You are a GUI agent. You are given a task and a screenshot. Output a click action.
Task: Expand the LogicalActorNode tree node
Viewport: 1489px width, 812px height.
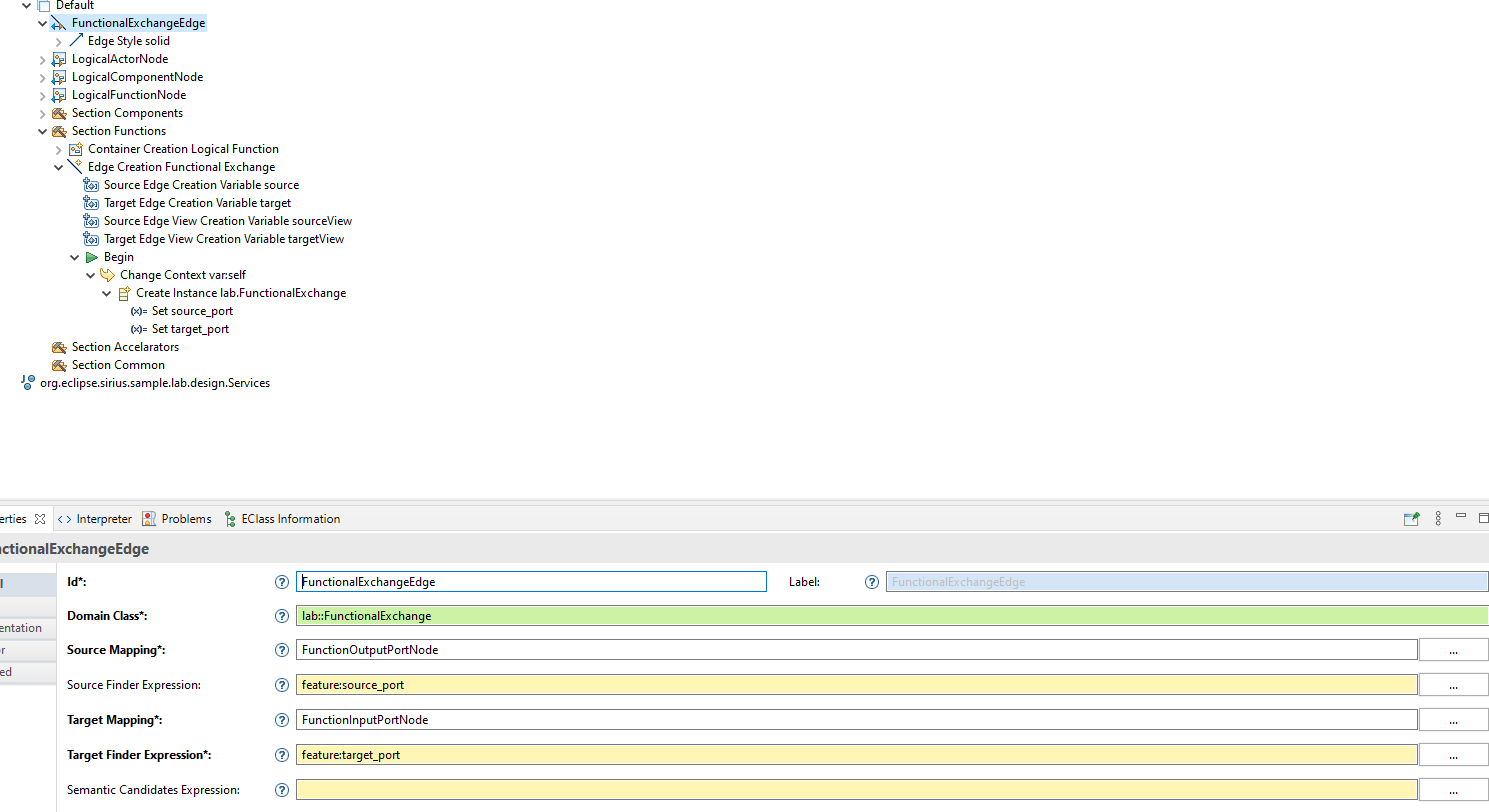(x=42, y=59)
